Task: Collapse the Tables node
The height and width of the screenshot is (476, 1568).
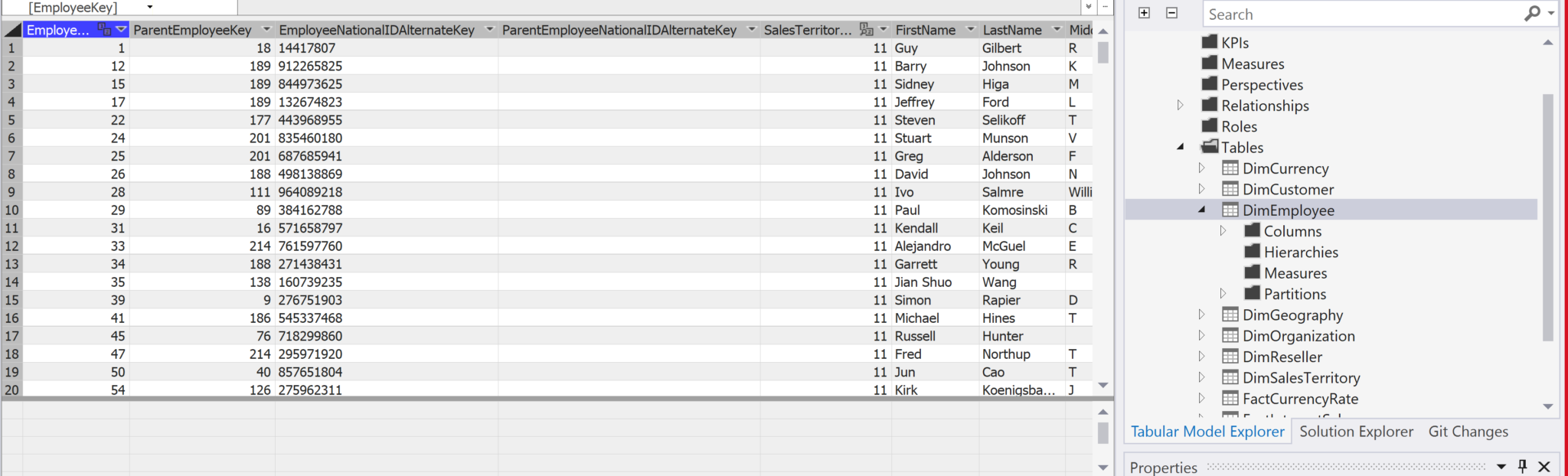Action: (x=1181, y=147)
